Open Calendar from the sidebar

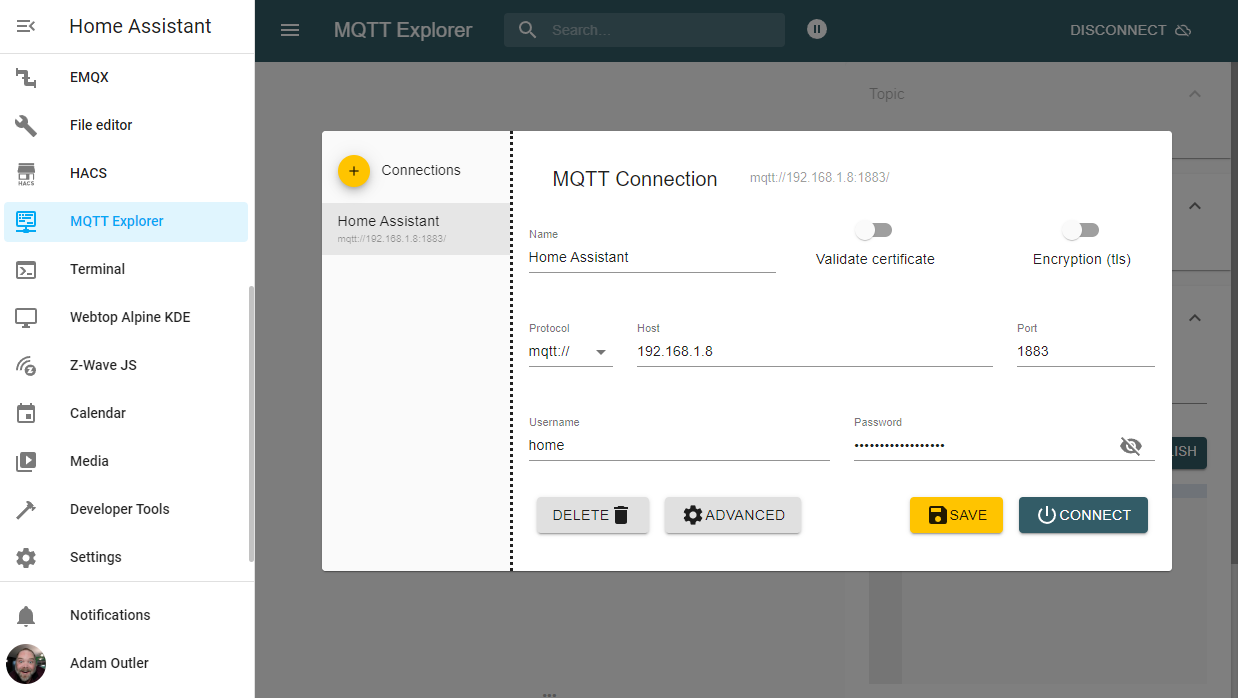pos(126,413)
